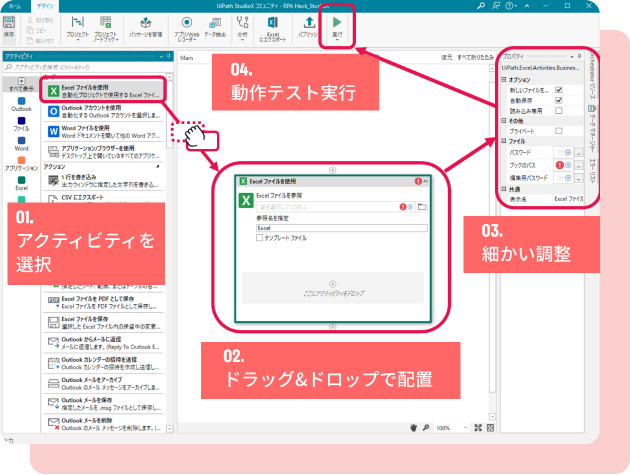The width and height of the screenshot is (630, 475).
Task: Click the コピー copy button
Action: pyautogui.click(x=37, y=30)
